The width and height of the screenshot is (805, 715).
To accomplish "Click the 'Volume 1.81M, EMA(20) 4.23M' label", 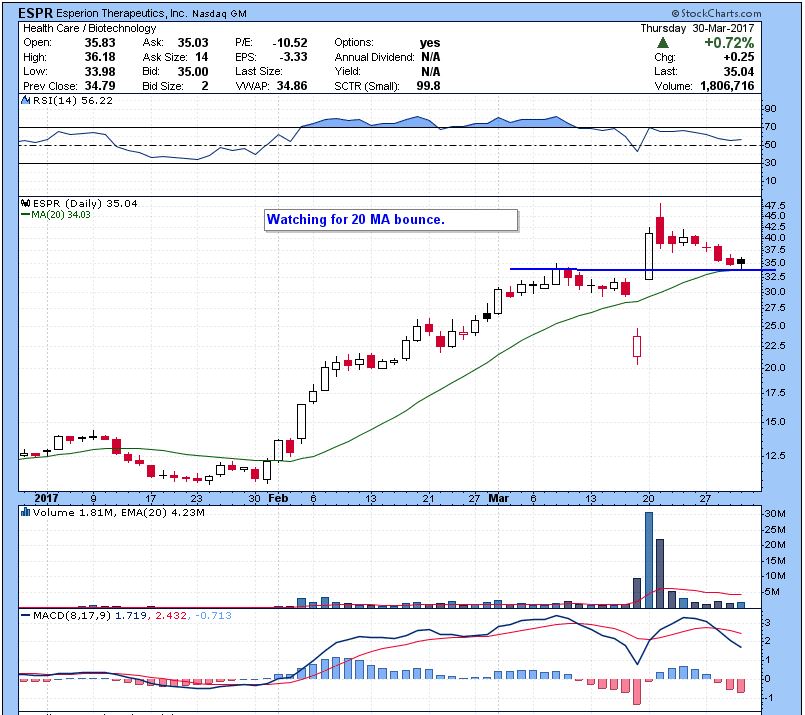I will (119, 512).
